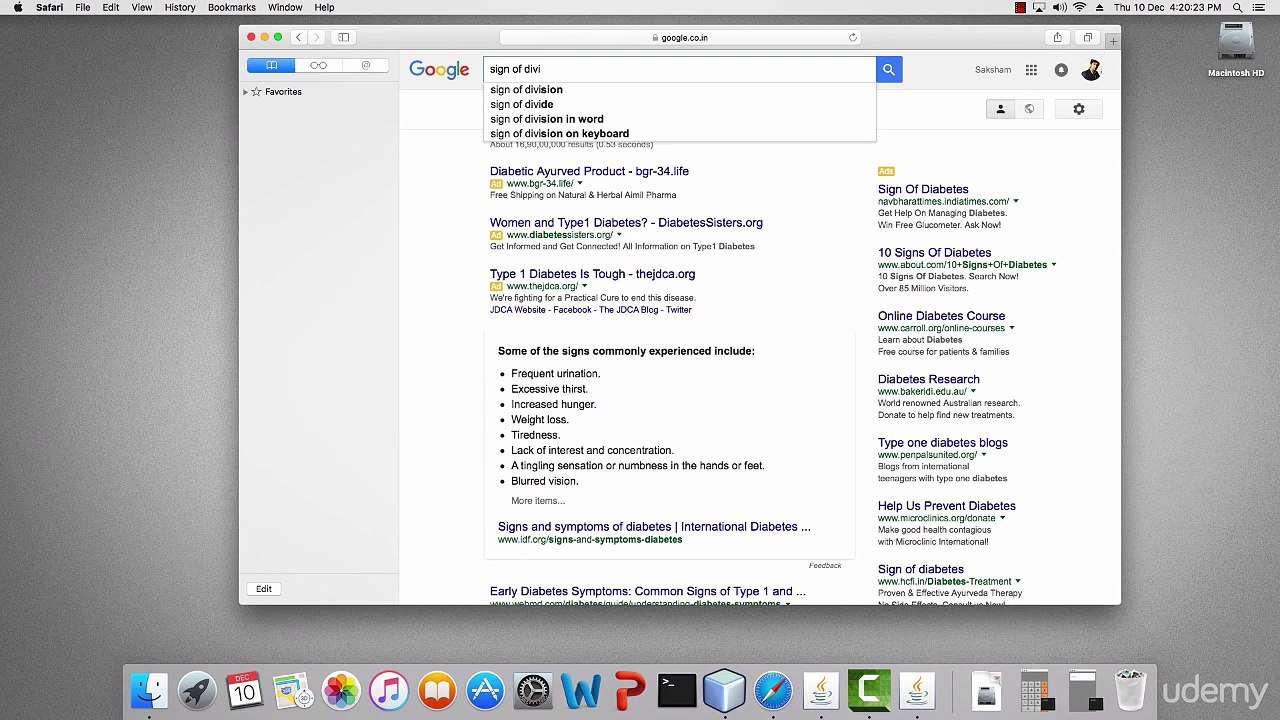Expand the diabetessisters.org ad dropdown arrow

pos(619,235)
